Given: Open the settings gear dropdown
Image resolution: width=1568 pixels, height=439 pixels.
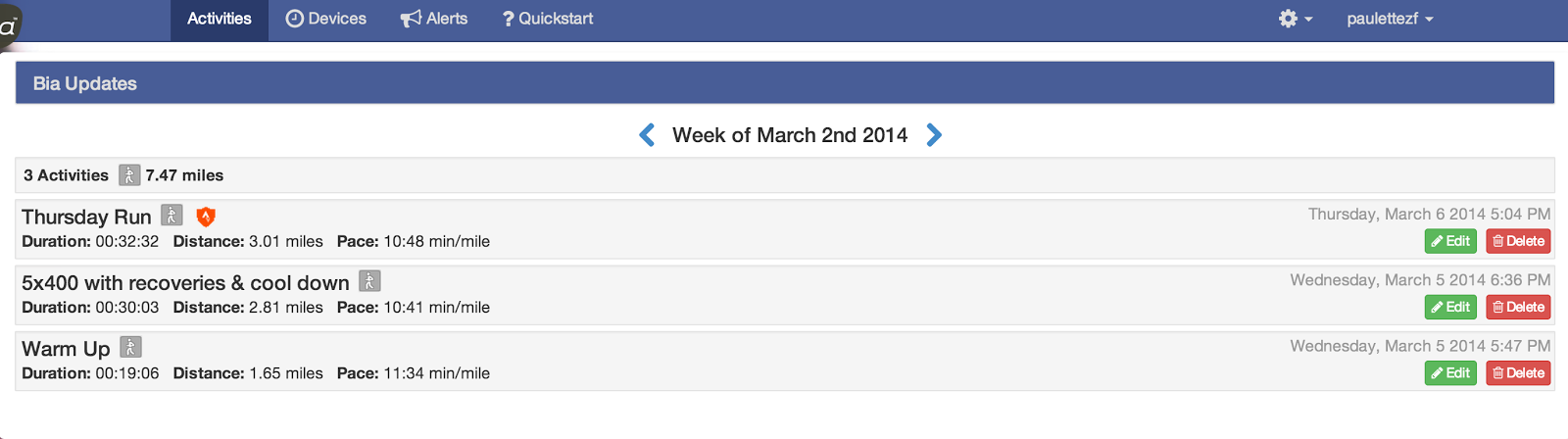Looking at the screenshot, I should click(1294, 19).
